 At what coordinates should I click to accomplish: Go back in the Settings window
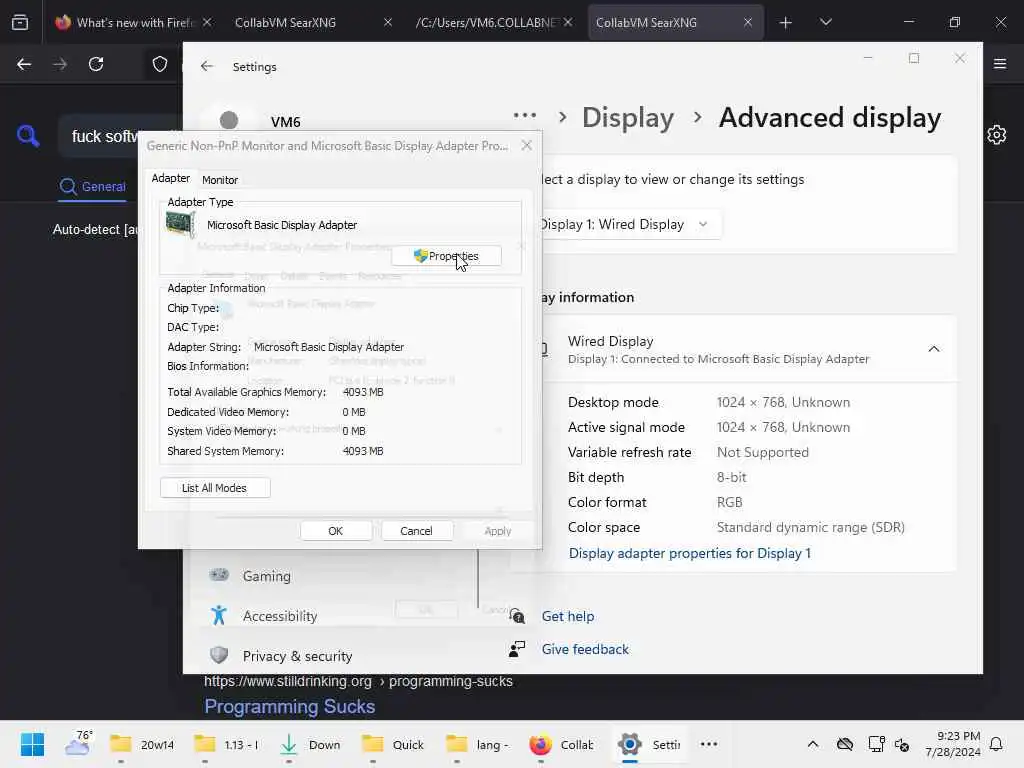[207, 66]
